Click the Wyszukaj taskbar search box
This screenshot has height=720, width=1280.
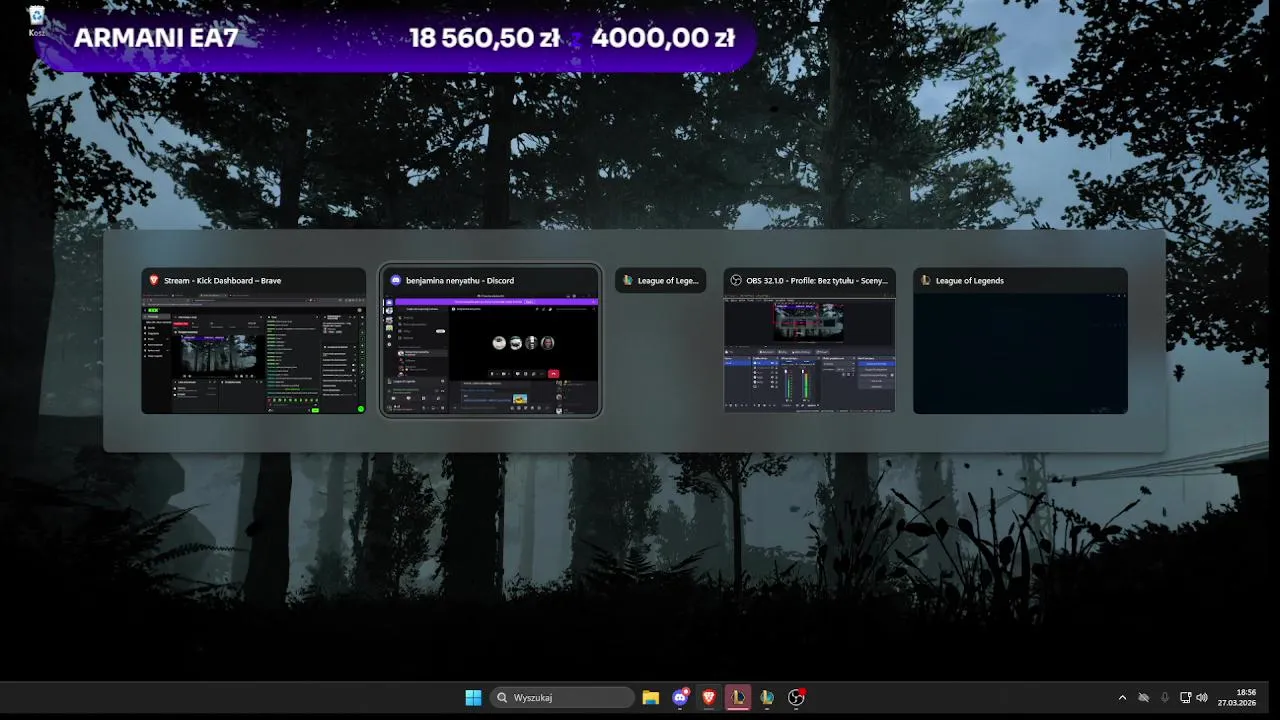coord(562,698)
